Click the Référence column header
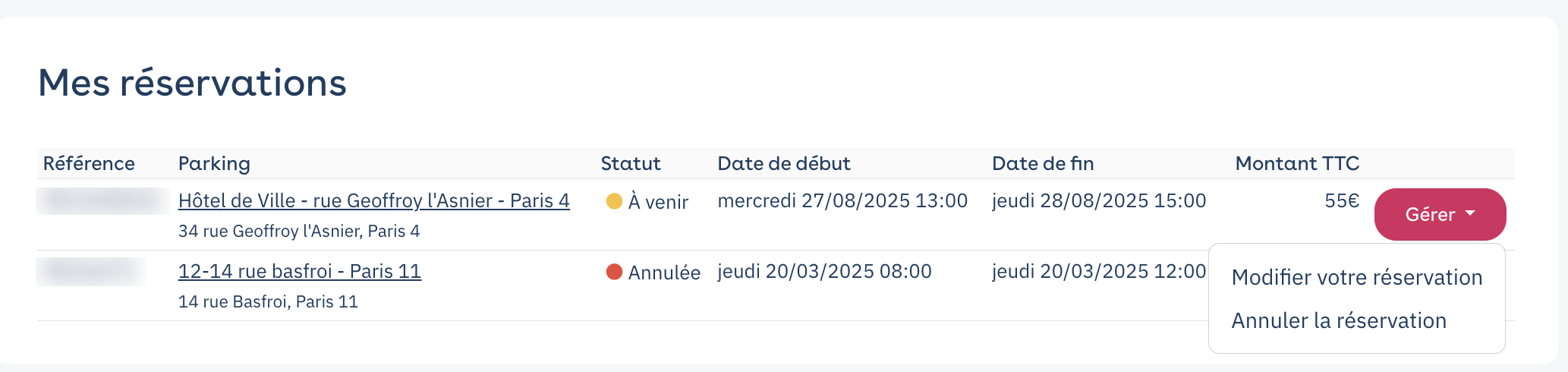1568x372 pixels. click(x=89, y=164)
